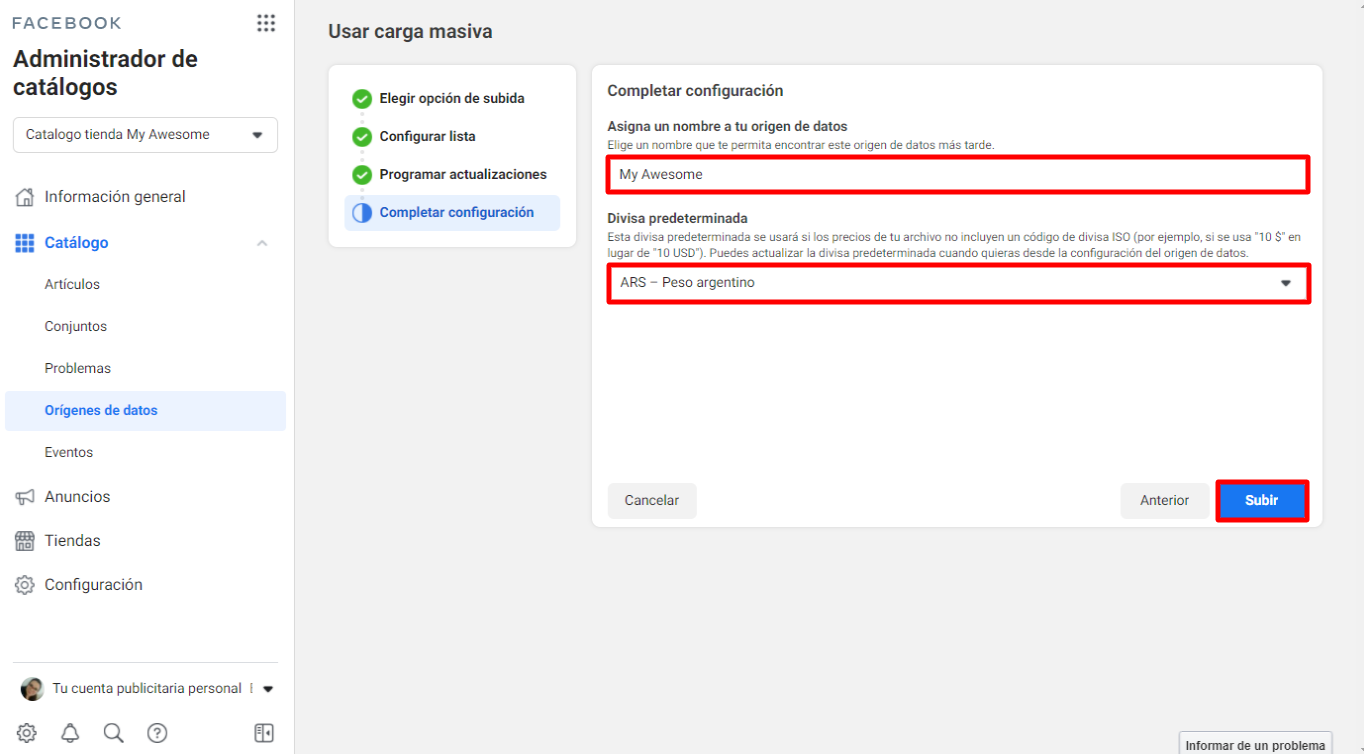1364x754 pixels.
Task: Click the gear icon beside Configuración
Action: click(x=25, y=585)
